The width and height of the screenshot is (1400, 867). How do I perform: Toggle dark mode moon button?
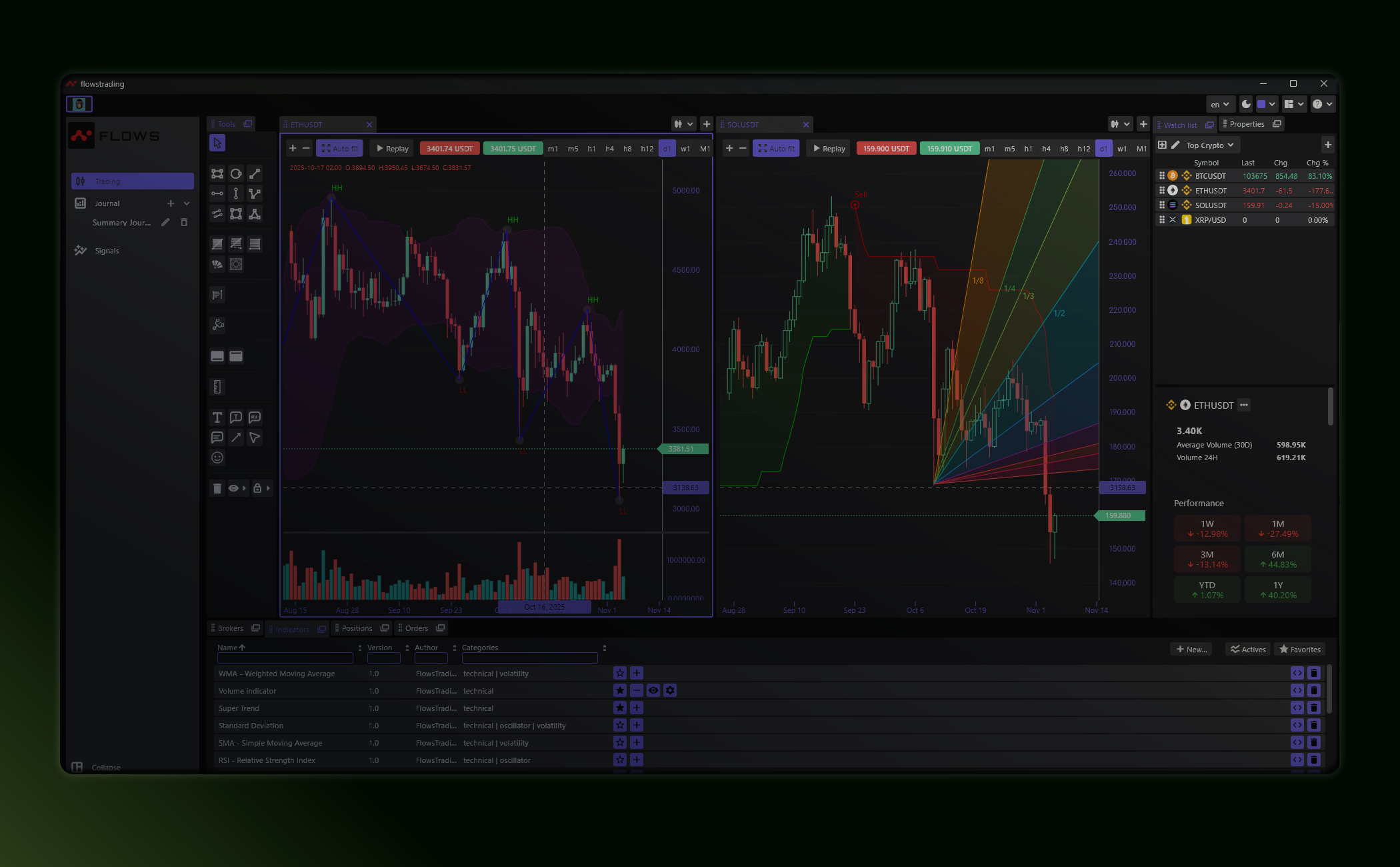[x=1245, y=104]
